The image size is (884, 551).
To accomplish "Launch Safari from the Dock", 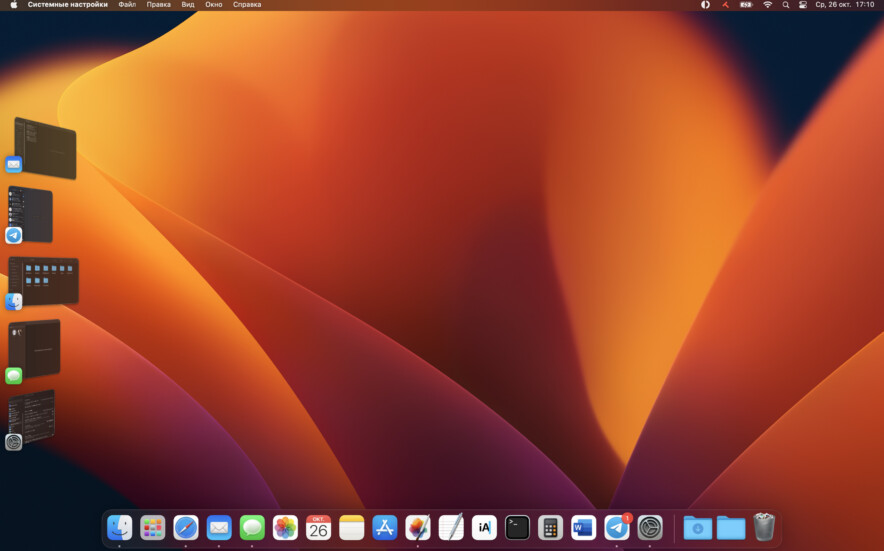I will [x=186, y=528].
